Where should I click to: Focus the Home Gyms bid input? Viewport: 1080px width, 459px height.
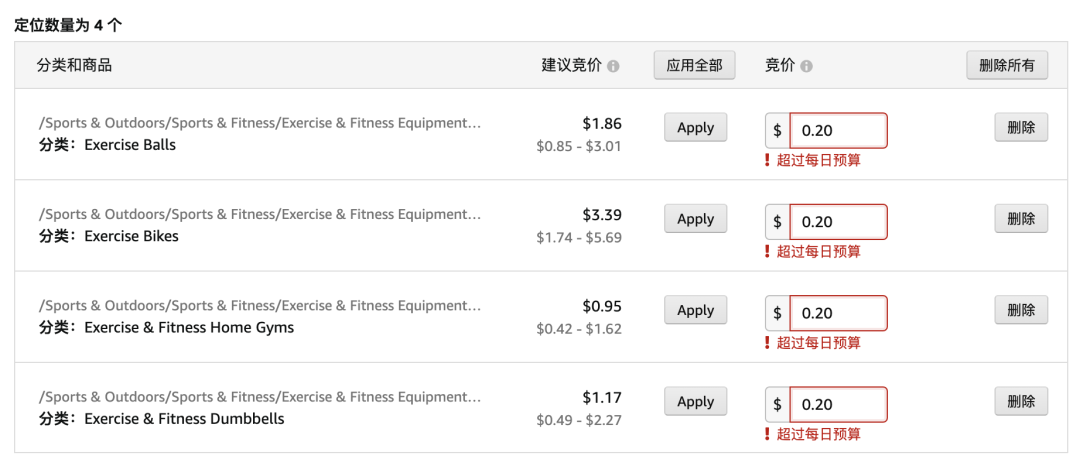coord(838,313)
